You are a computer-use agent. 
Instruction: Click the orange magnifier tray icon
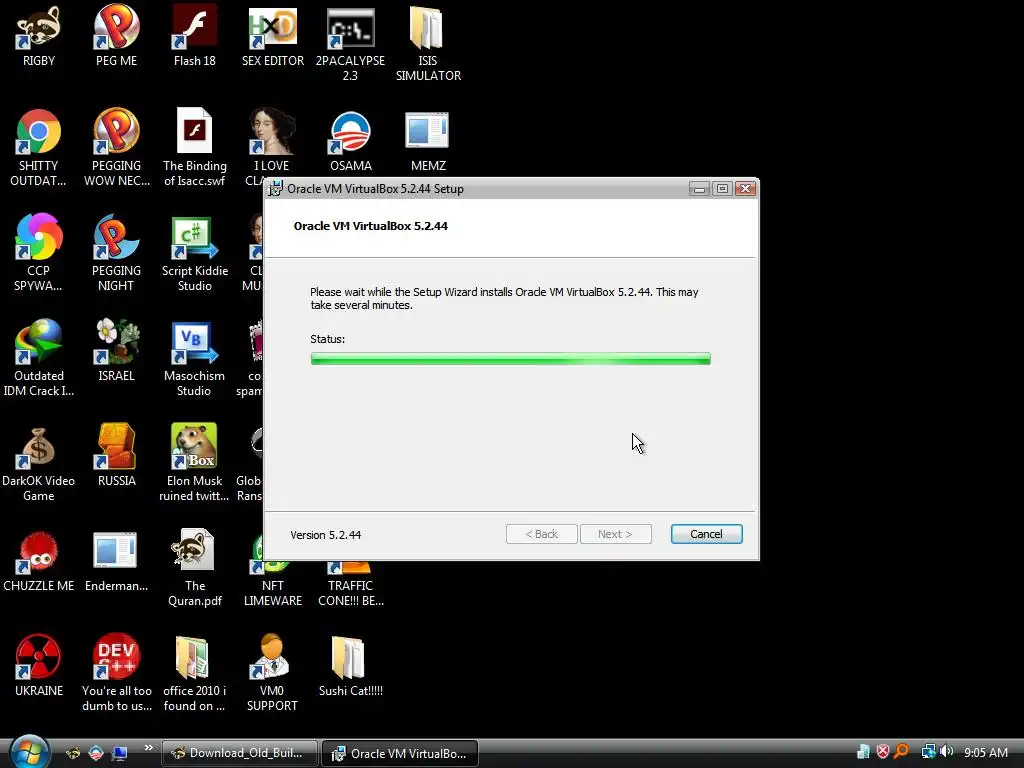click(x=901, y=752)
